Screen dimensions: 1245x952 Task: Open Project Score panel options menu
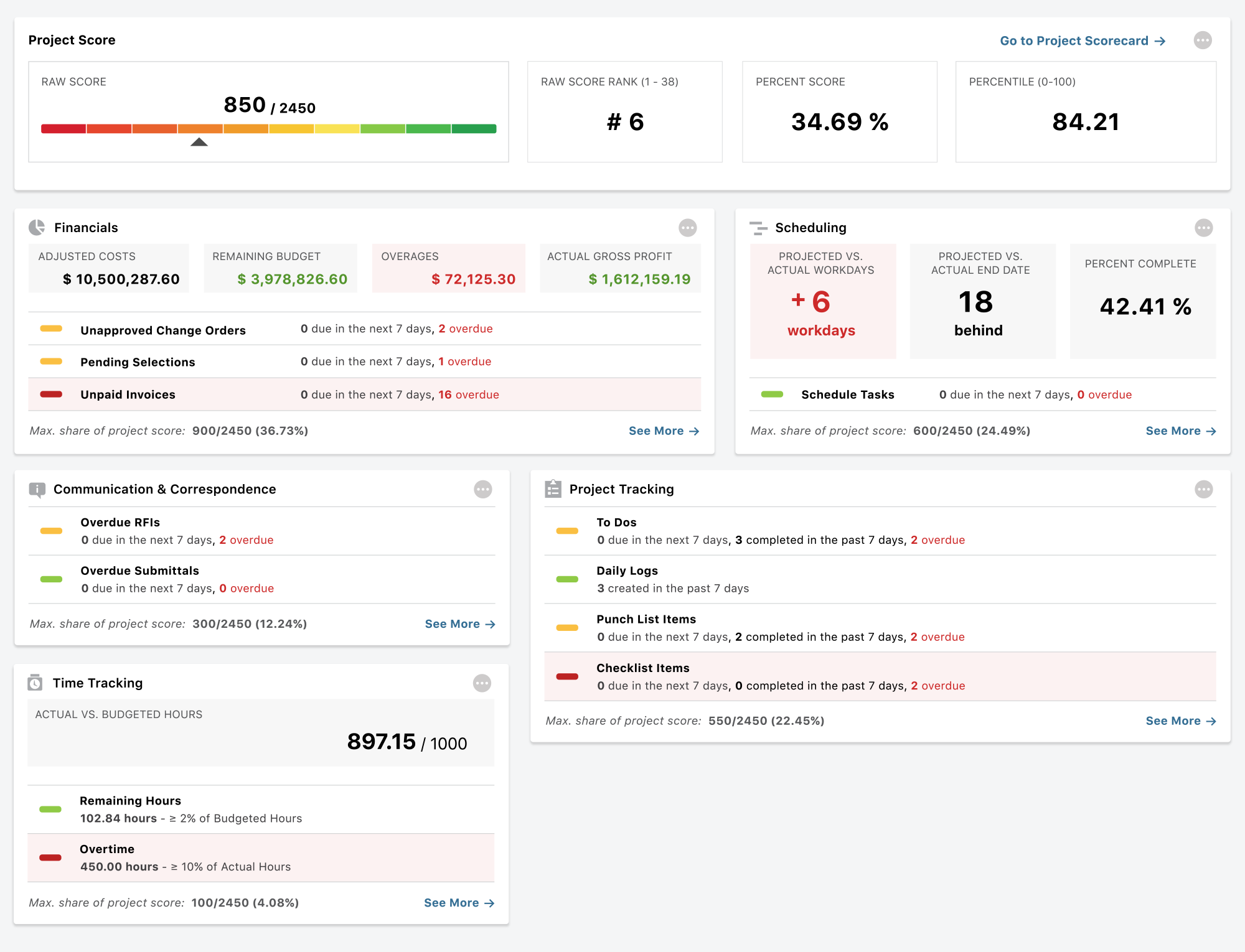tap(1203, 40)
